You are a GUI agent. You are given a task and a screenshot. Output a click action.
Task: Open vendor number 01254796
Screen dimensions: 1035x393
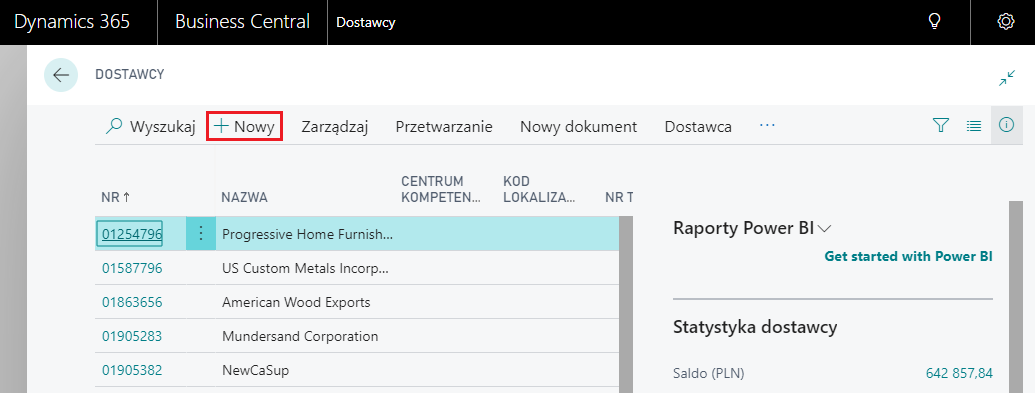[x=132, y=234]
